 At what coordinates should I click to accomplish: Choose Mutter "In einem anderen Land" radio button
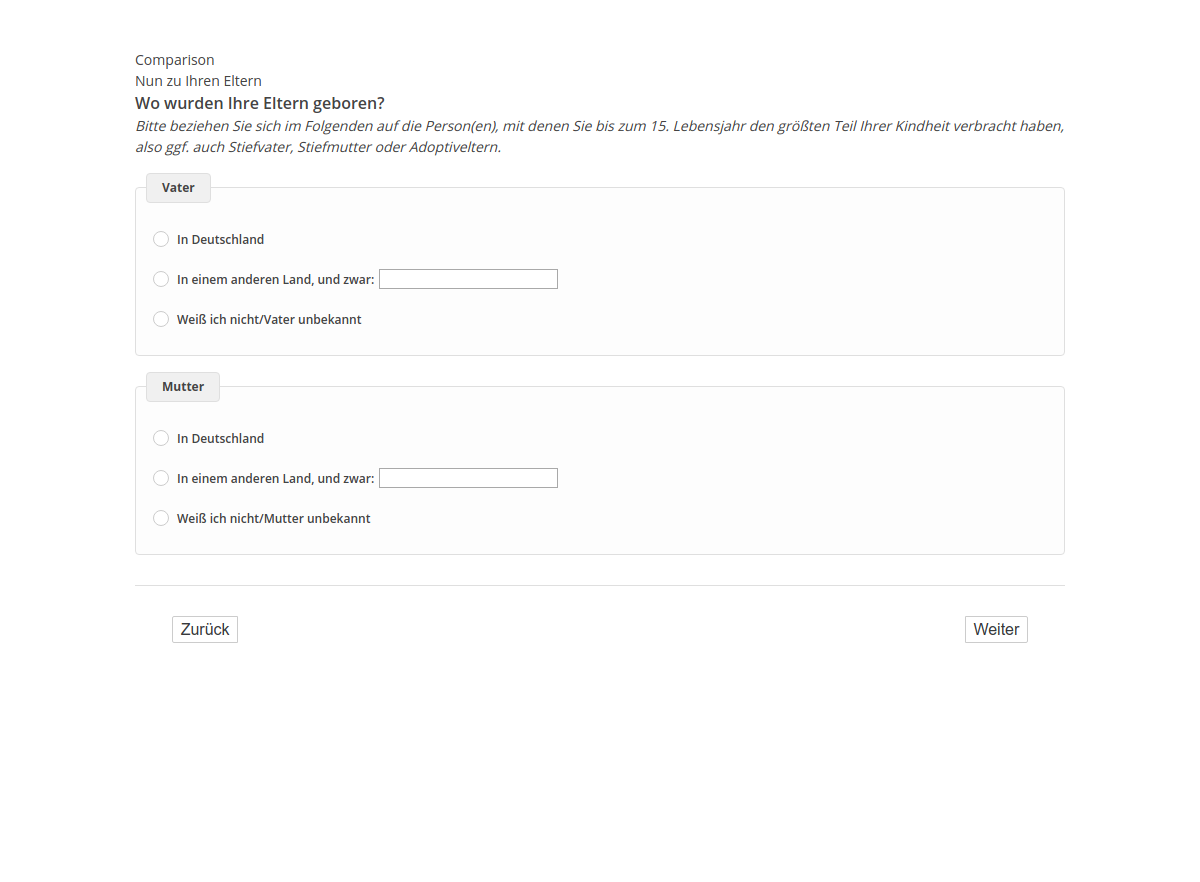[x=161, y=478]
